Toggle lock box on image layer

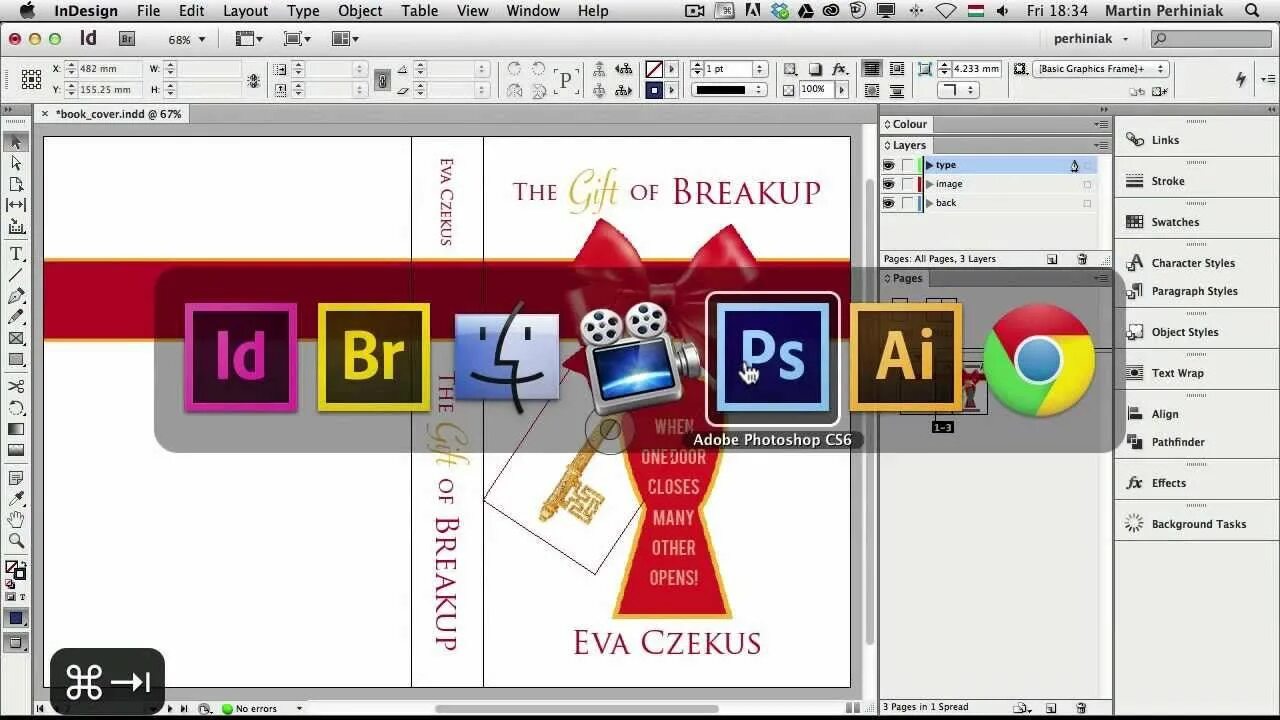coord(907,184)
